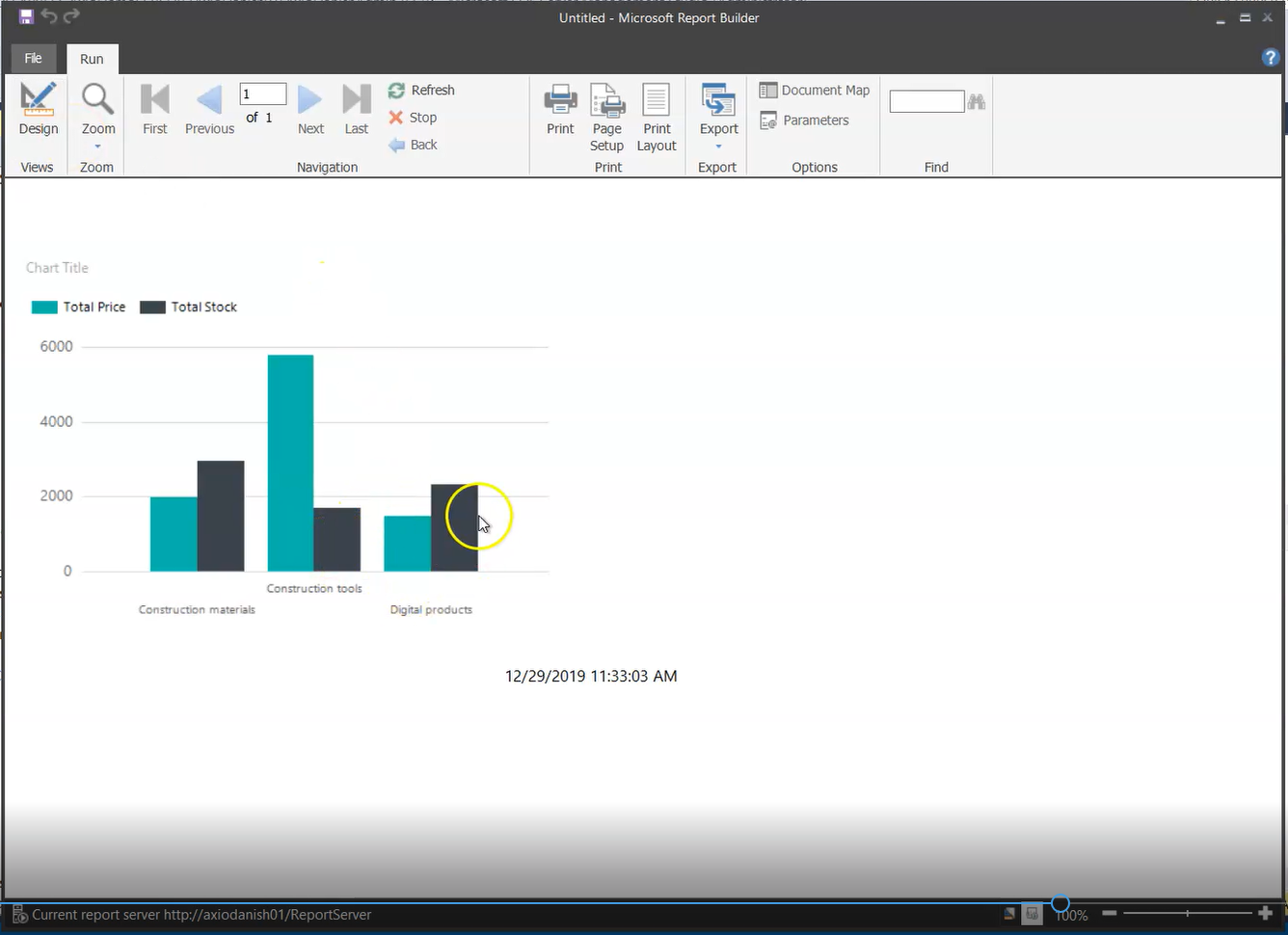Toggle Print Layout view
Image resolution: width=1288 pixels, height=935 pixels.
coord(657,117)
